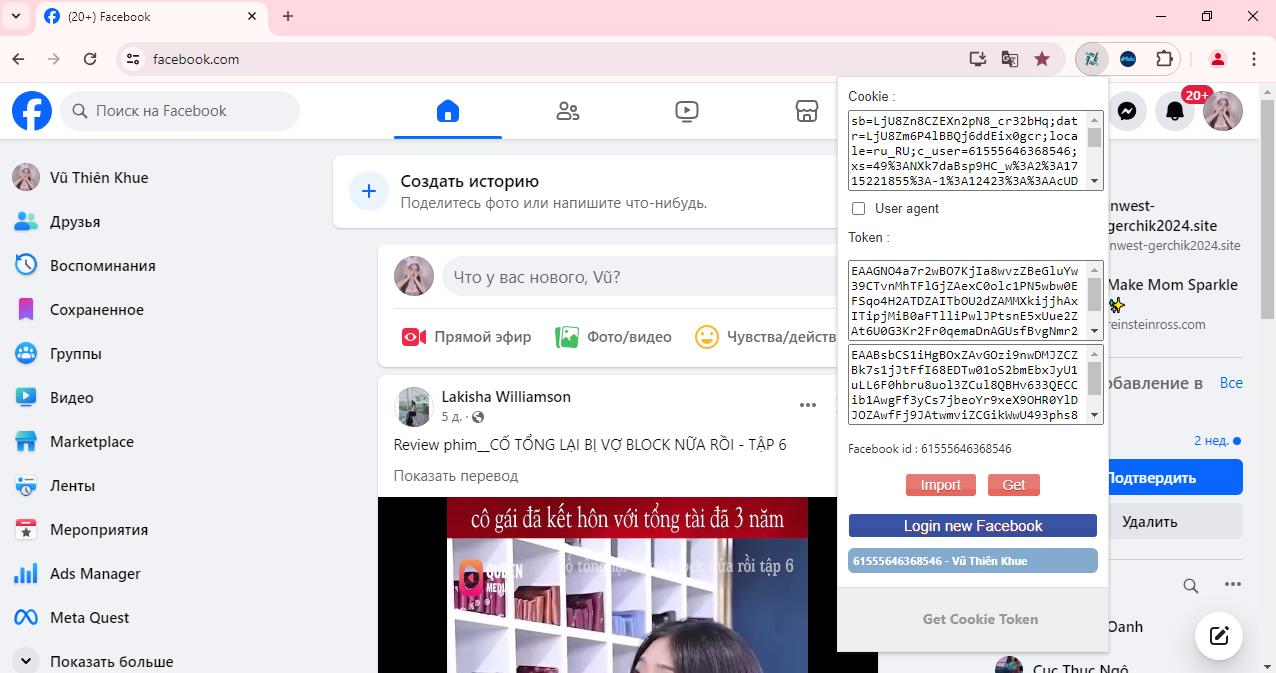Click 'Показать перевод' under the post
Viewport: 1276px width, 673px height.
(x=455, y=476)
